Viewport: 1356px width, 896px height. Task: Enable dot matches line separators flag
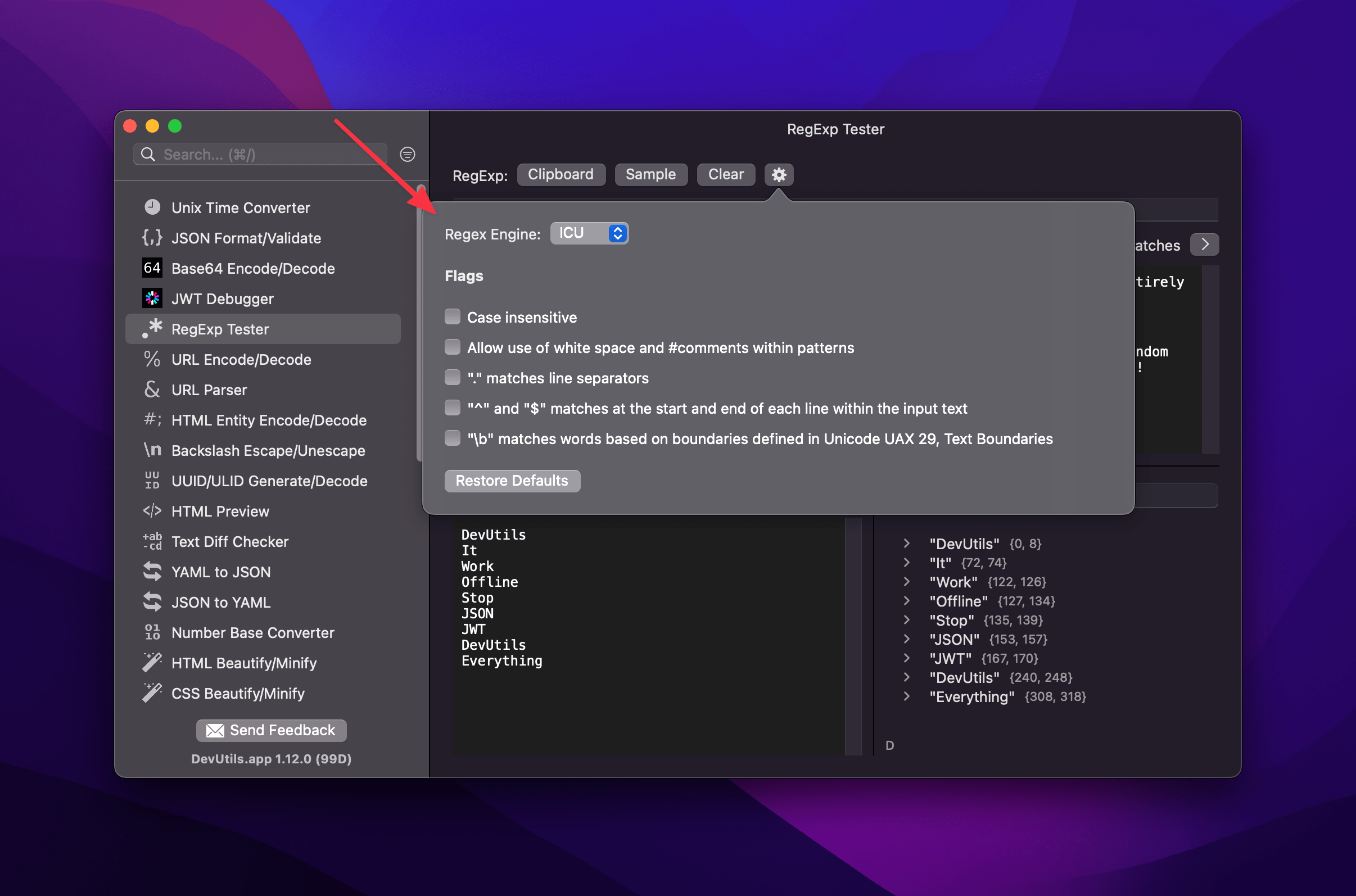pyautogui.click(x=452, y=378)
